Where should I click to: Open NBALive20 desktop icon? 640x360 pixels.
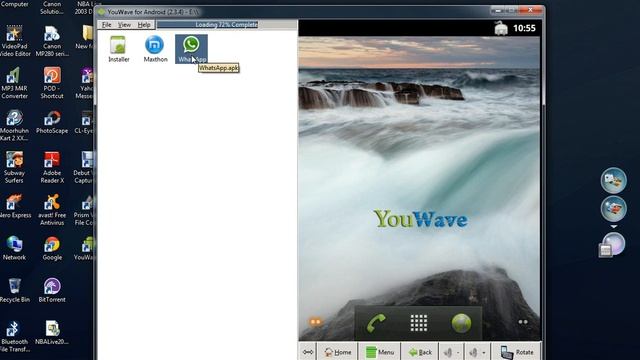point(52,333)
